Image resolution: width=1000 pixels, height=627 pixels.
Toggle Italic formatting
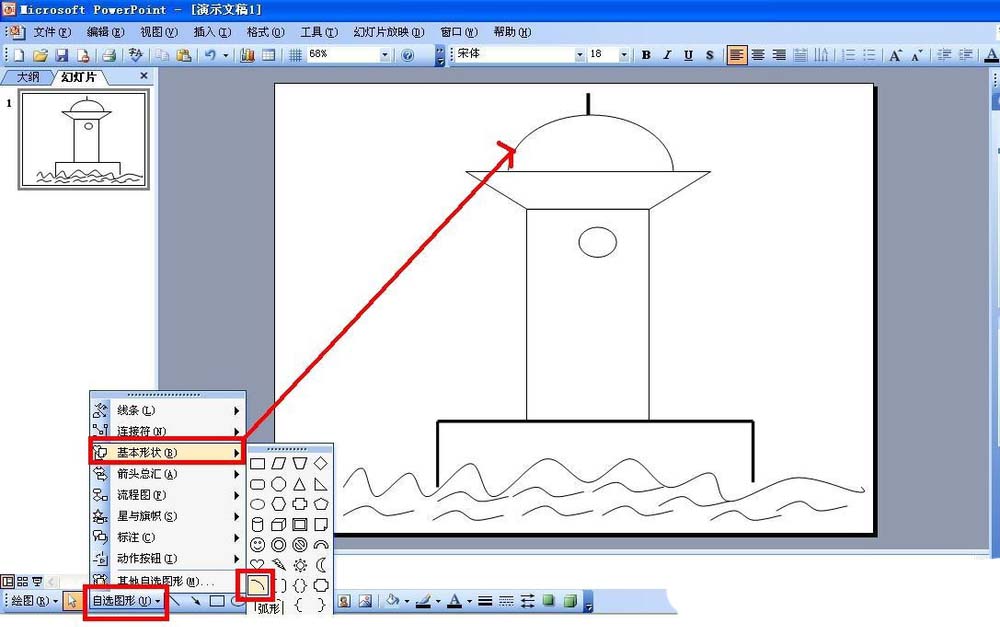coord(667,55)
